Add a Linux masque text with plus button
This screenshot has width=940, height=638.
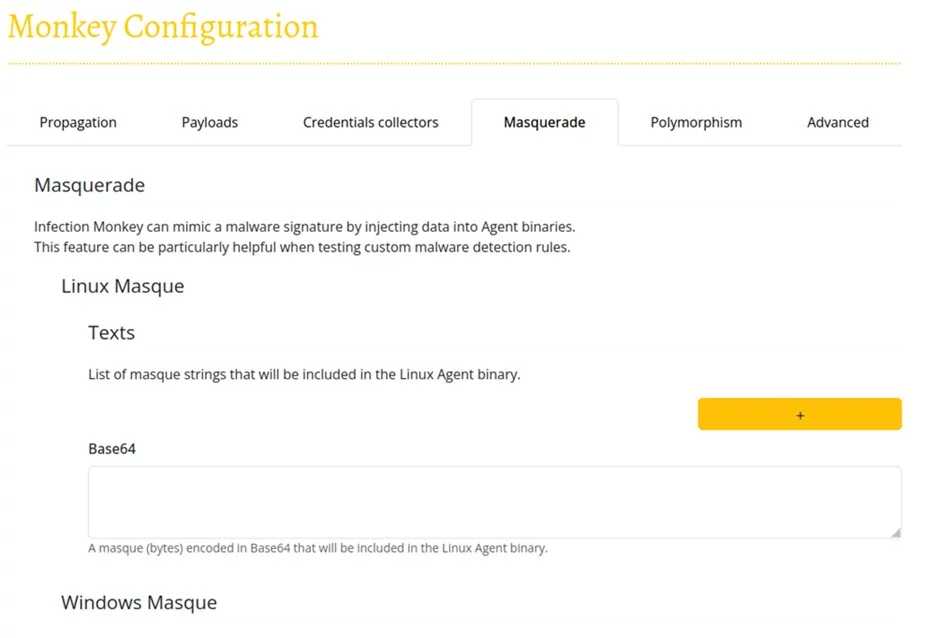pos(799,414)
